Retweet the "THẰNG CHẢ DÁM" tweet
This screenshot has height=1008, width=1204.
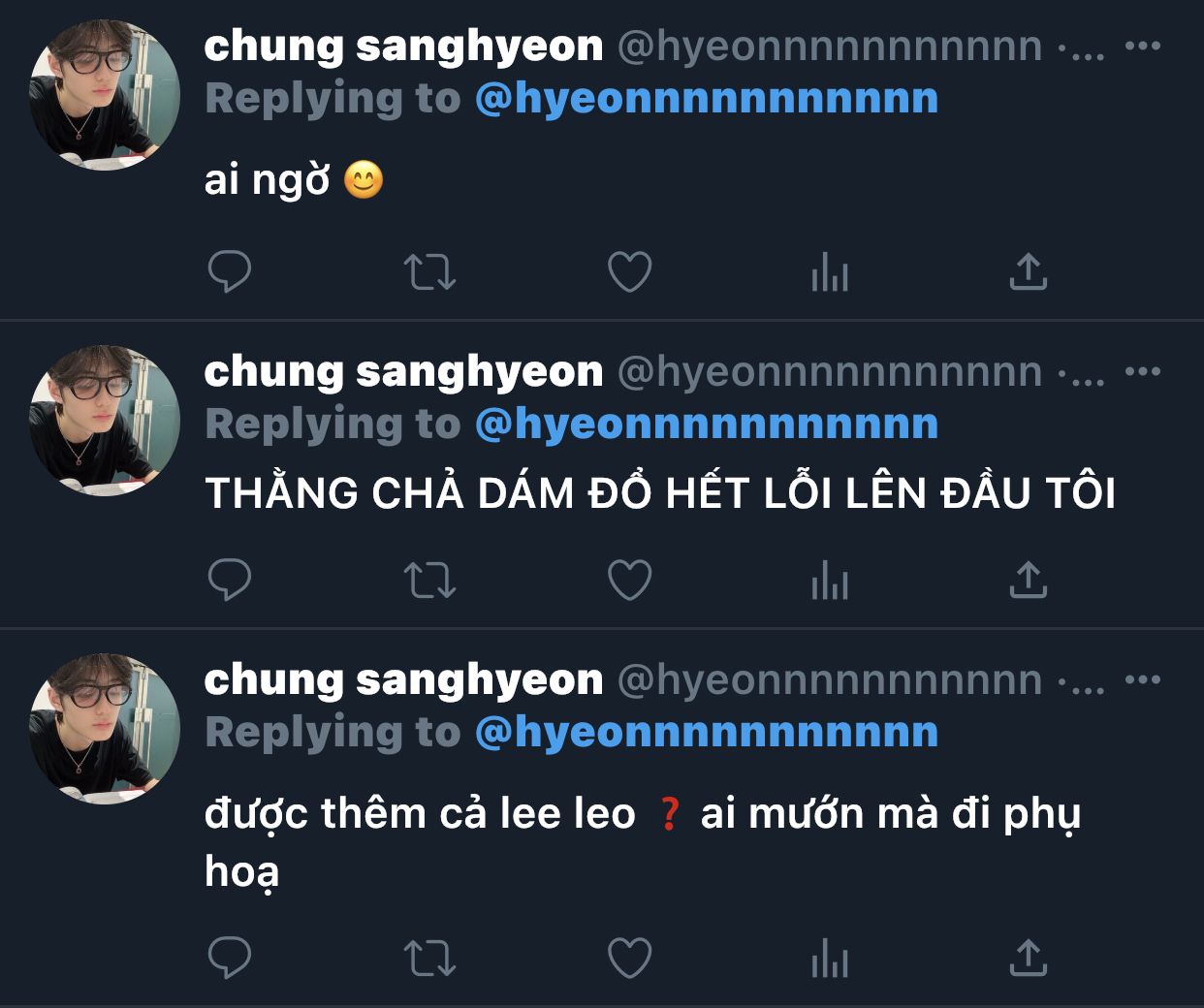coord(429,581)
